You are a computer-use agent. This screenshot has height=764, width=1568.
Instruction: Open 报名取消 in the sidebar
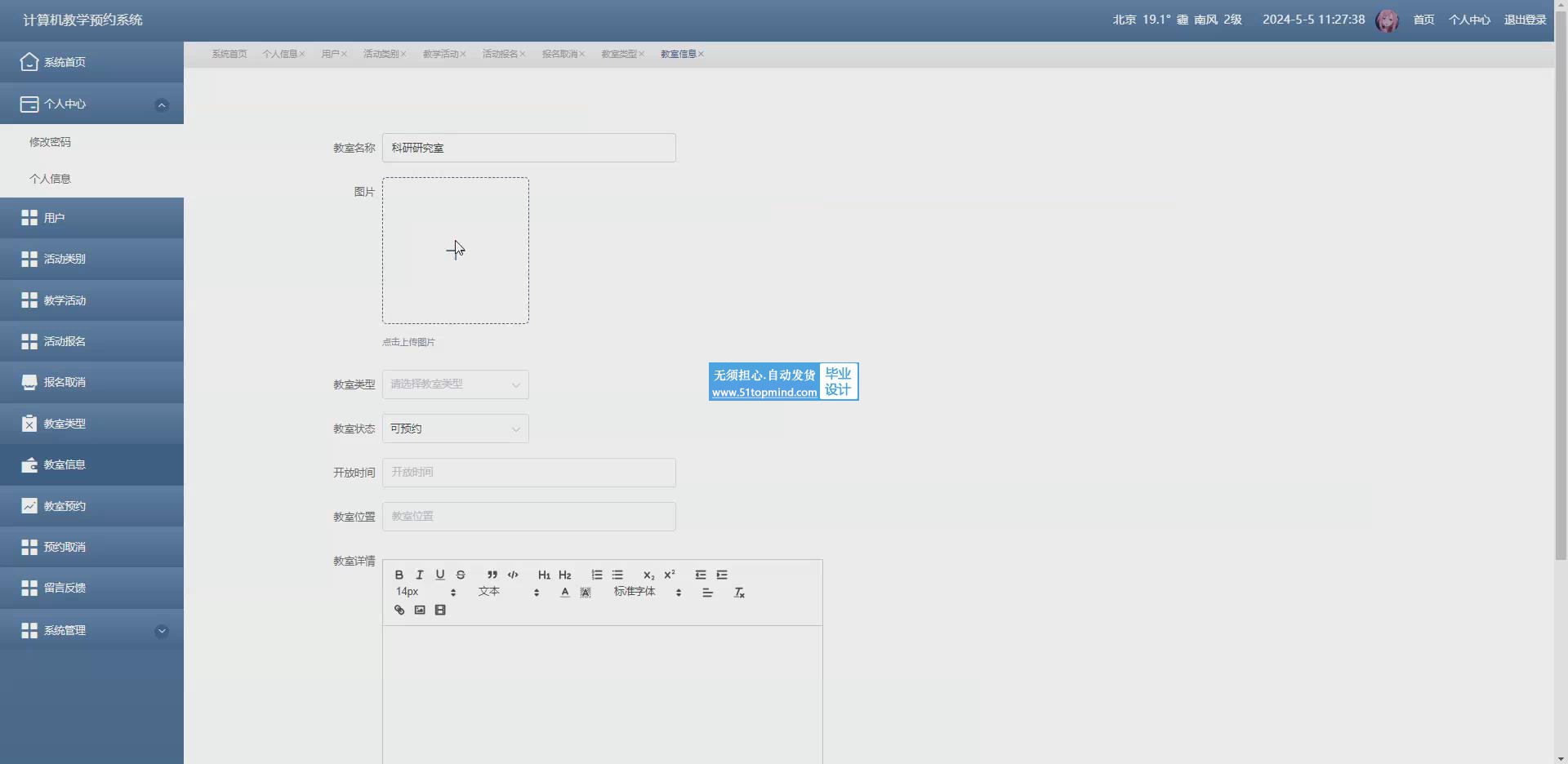pos(91,382)
